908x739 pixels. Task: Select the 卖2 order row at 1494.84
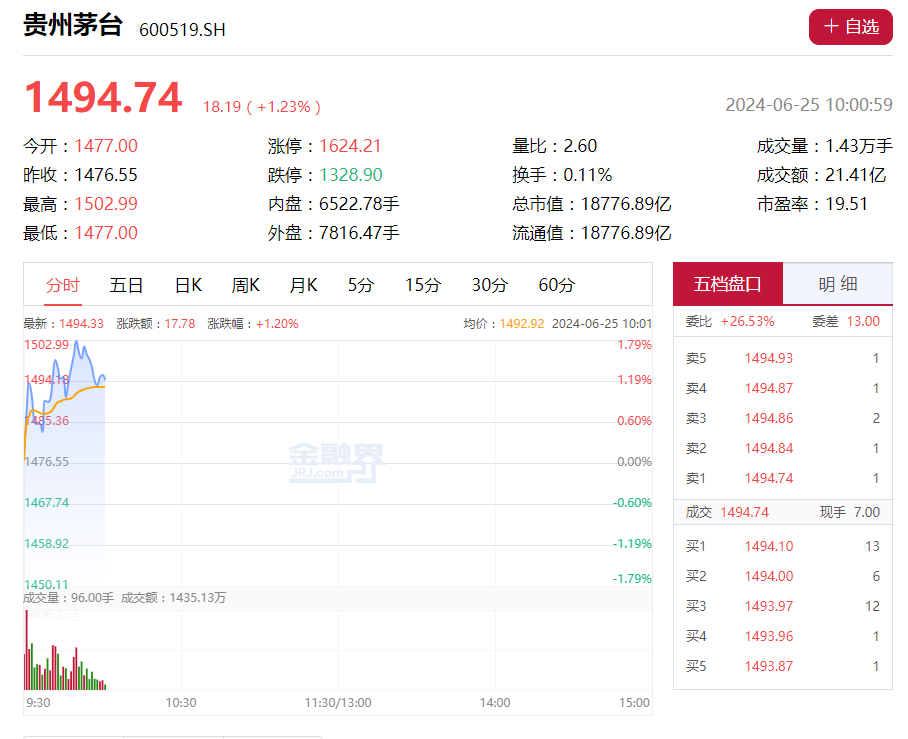point(783,449)
